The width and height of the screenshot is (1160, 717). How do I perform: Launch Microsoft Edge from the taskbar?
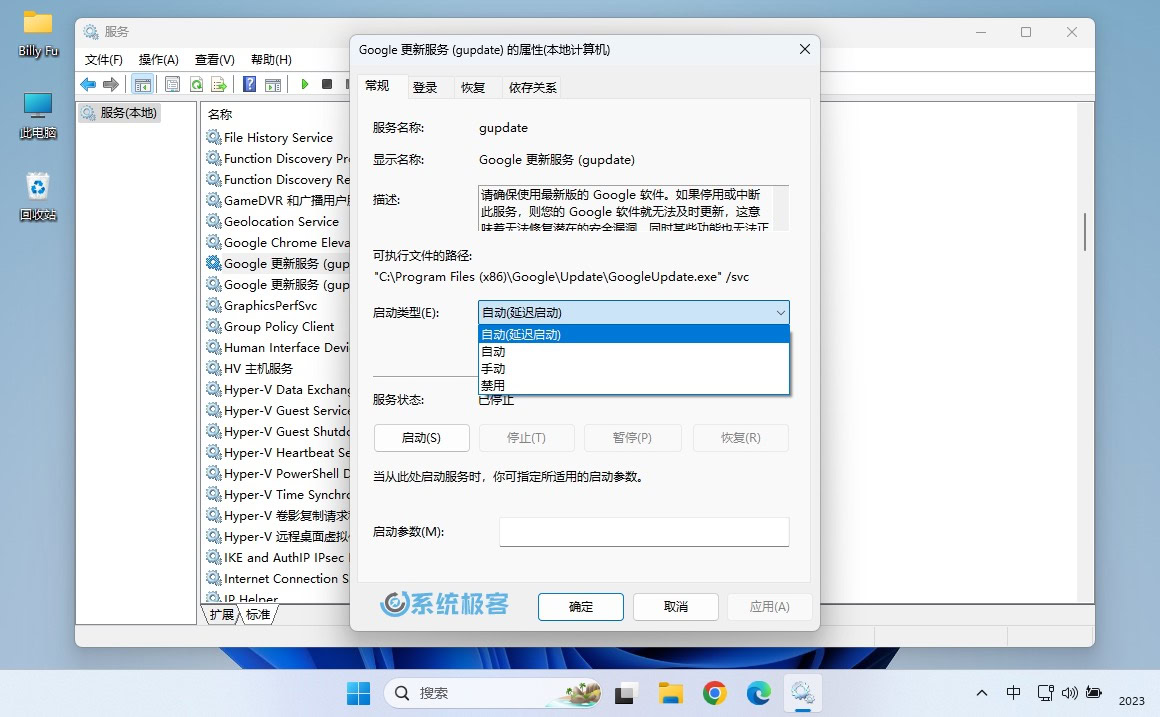(759, 693)
